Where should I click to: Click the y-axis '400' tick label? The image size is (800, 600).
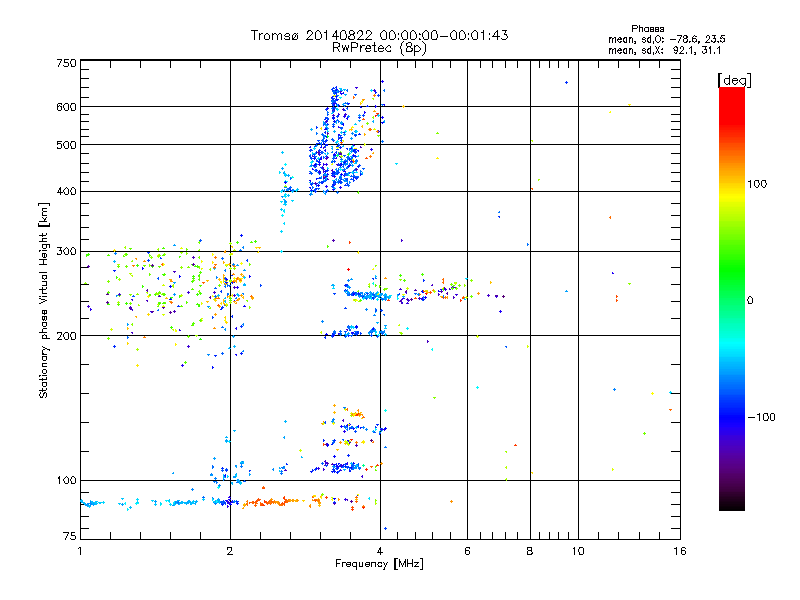(x=66, y=191)
